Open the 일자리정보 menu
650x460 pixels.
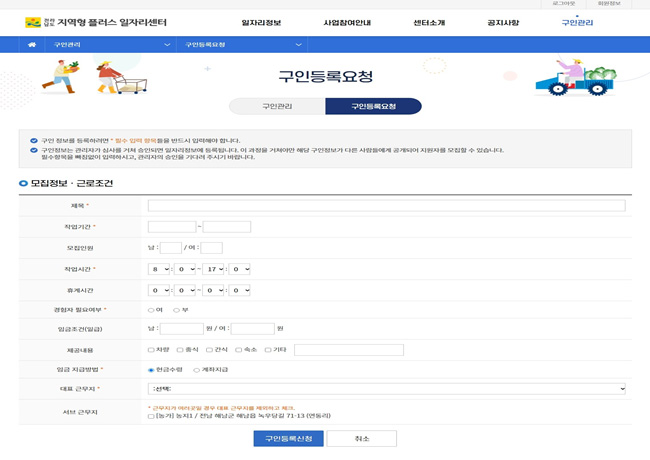click(261, 23)
